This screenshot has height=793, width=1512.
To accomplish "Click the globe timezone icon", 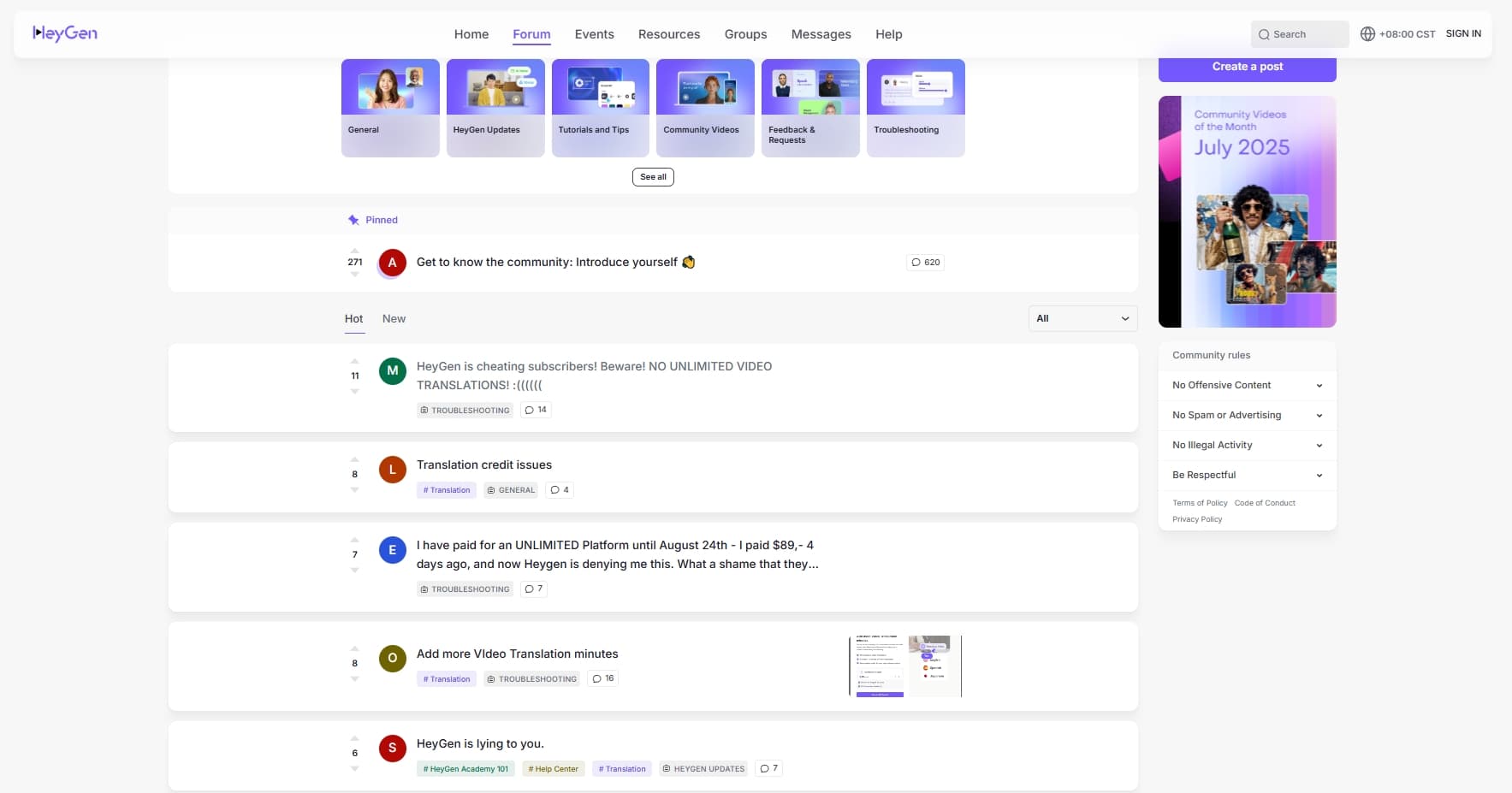I will tap(1367, 34).
